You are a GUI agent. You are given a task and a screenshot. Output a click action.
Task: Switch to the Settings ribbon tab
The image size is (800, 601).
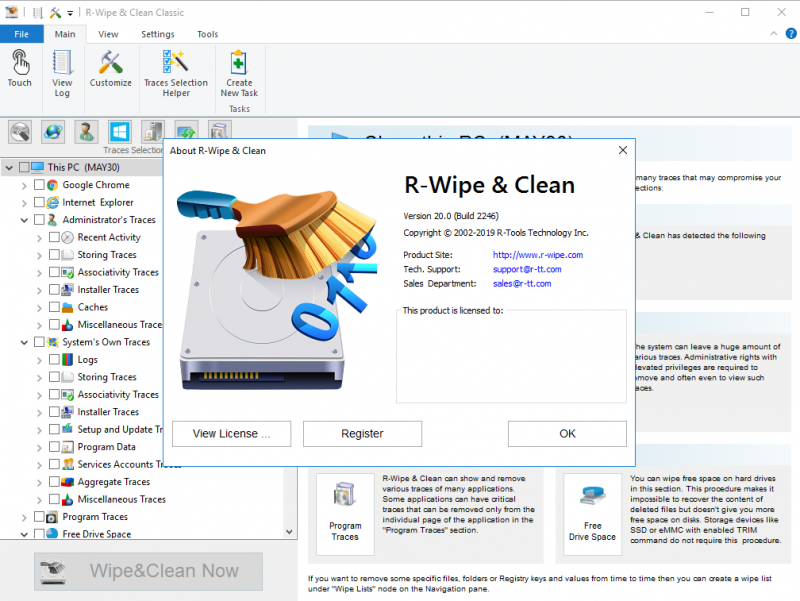[157, 34]
